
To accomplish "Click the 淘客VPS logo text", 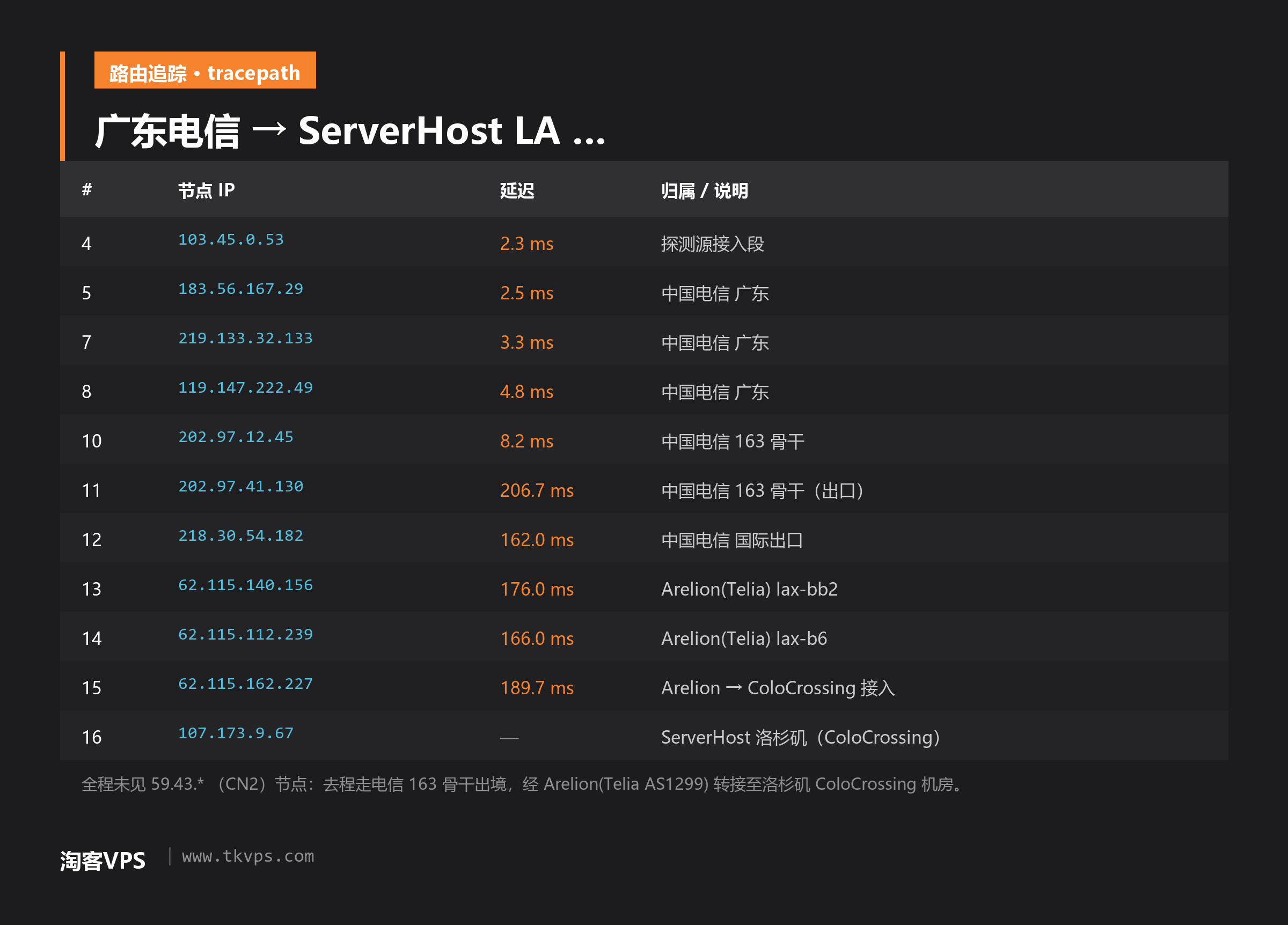I will pos(103,860).
